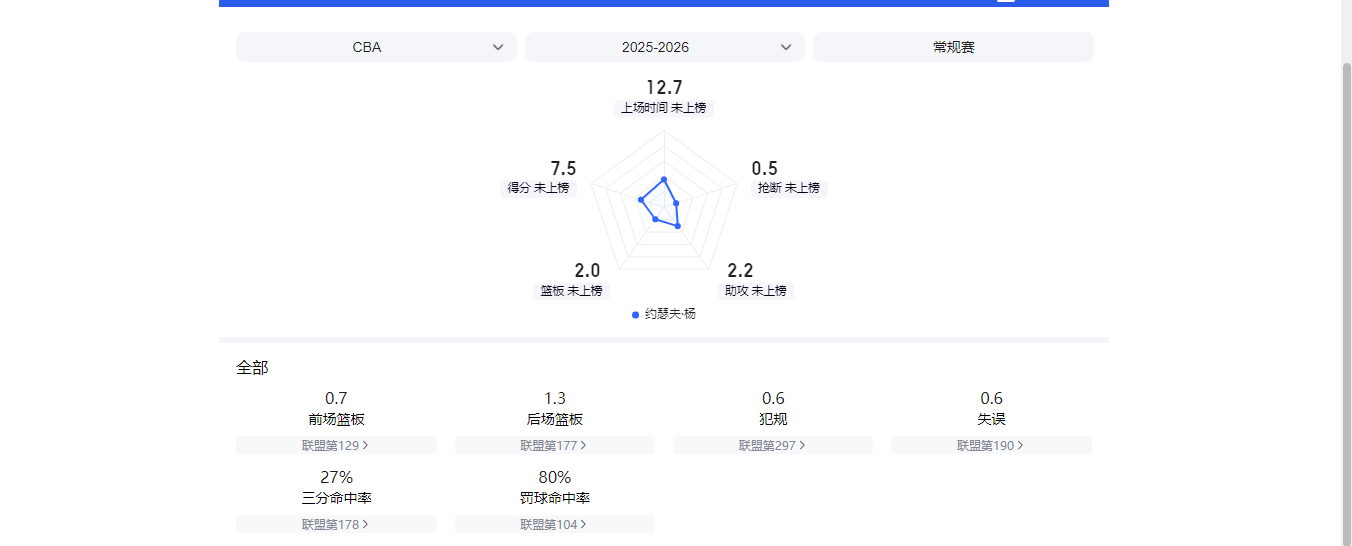Viewport: 1352px width, 546px height.
Task: Select the 全部 stats section tab
Action: coord(252,368)
